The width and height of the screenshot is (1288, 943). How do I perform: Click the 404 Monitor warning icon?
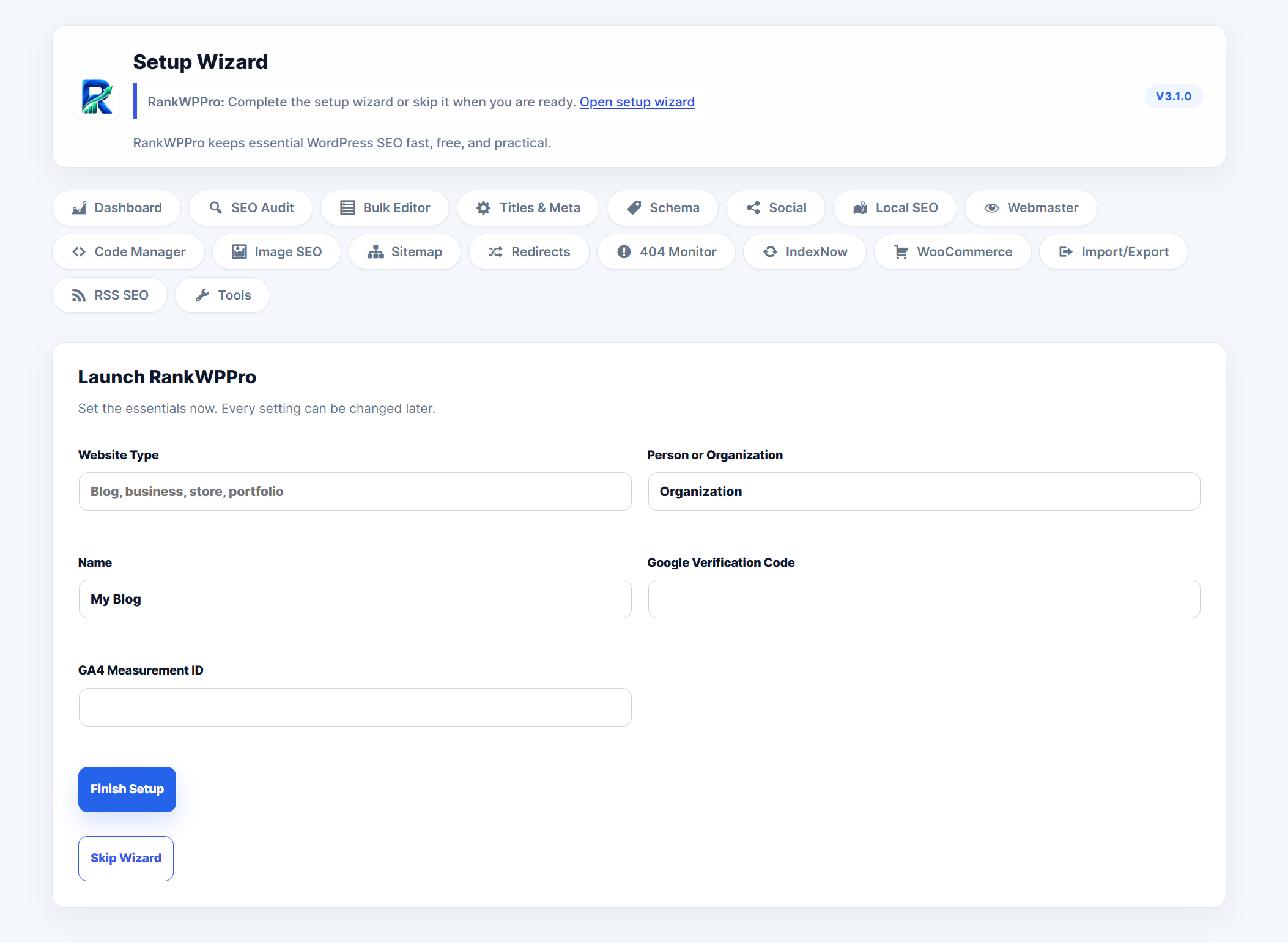pyautogui.click(x=624, y=252)
